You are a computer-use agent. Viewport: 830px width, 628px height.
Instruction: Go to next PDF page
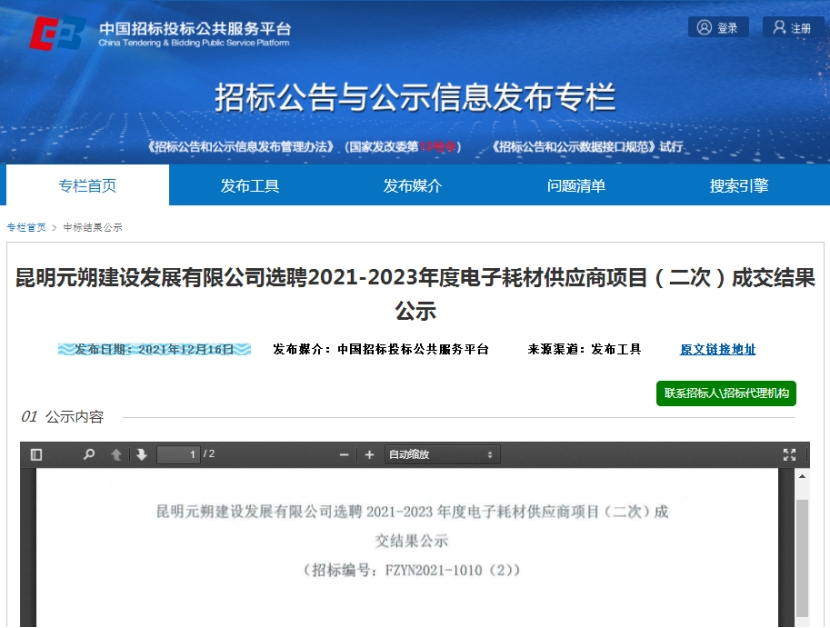pos(142,455)
